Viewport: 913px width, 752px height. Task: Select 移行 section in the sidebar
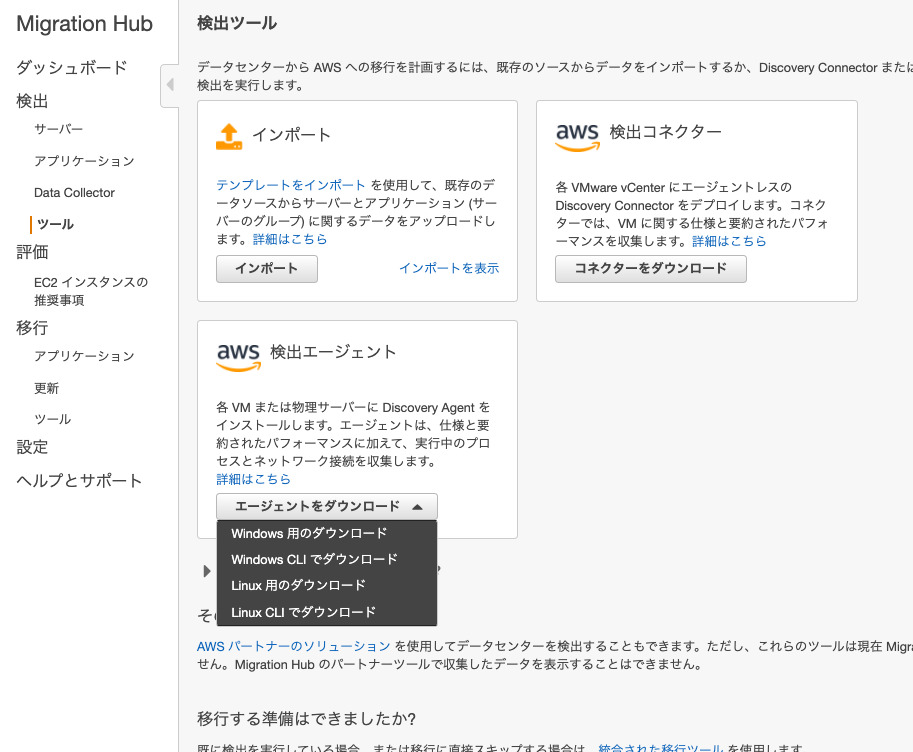coord(32,327)
